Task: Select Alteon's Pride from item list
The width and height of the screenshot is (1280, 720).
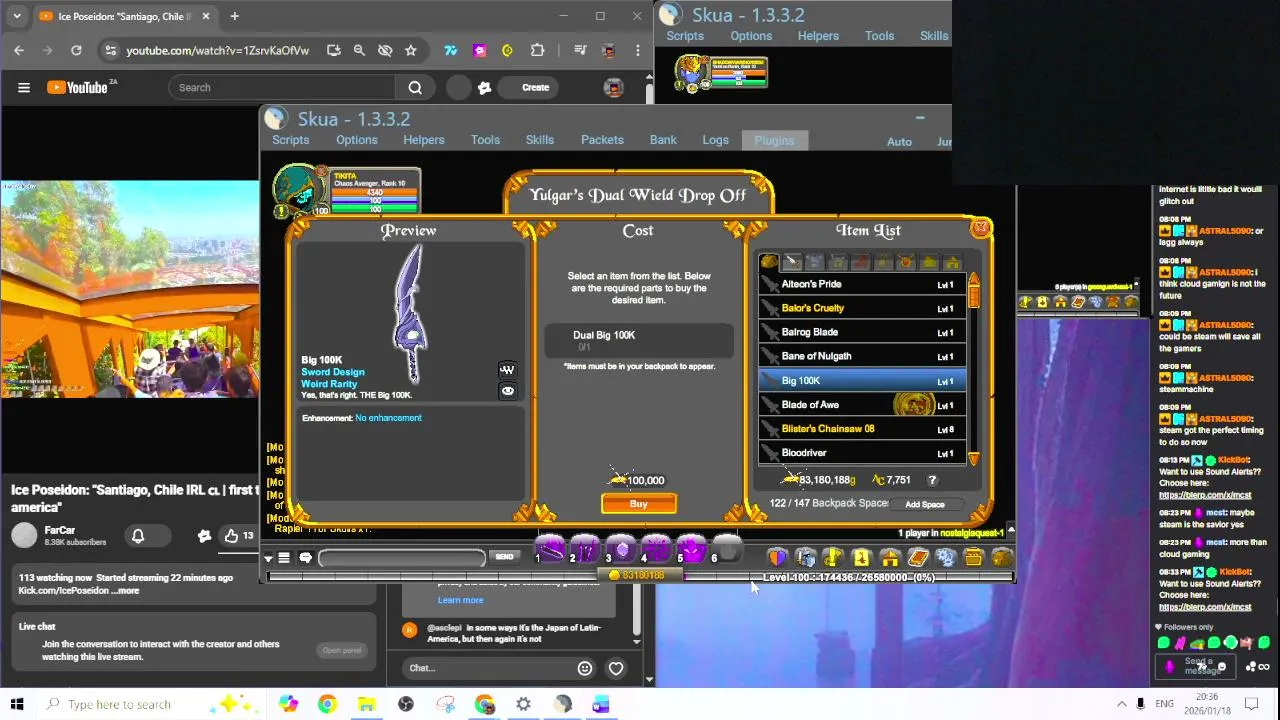Action: 862,284
